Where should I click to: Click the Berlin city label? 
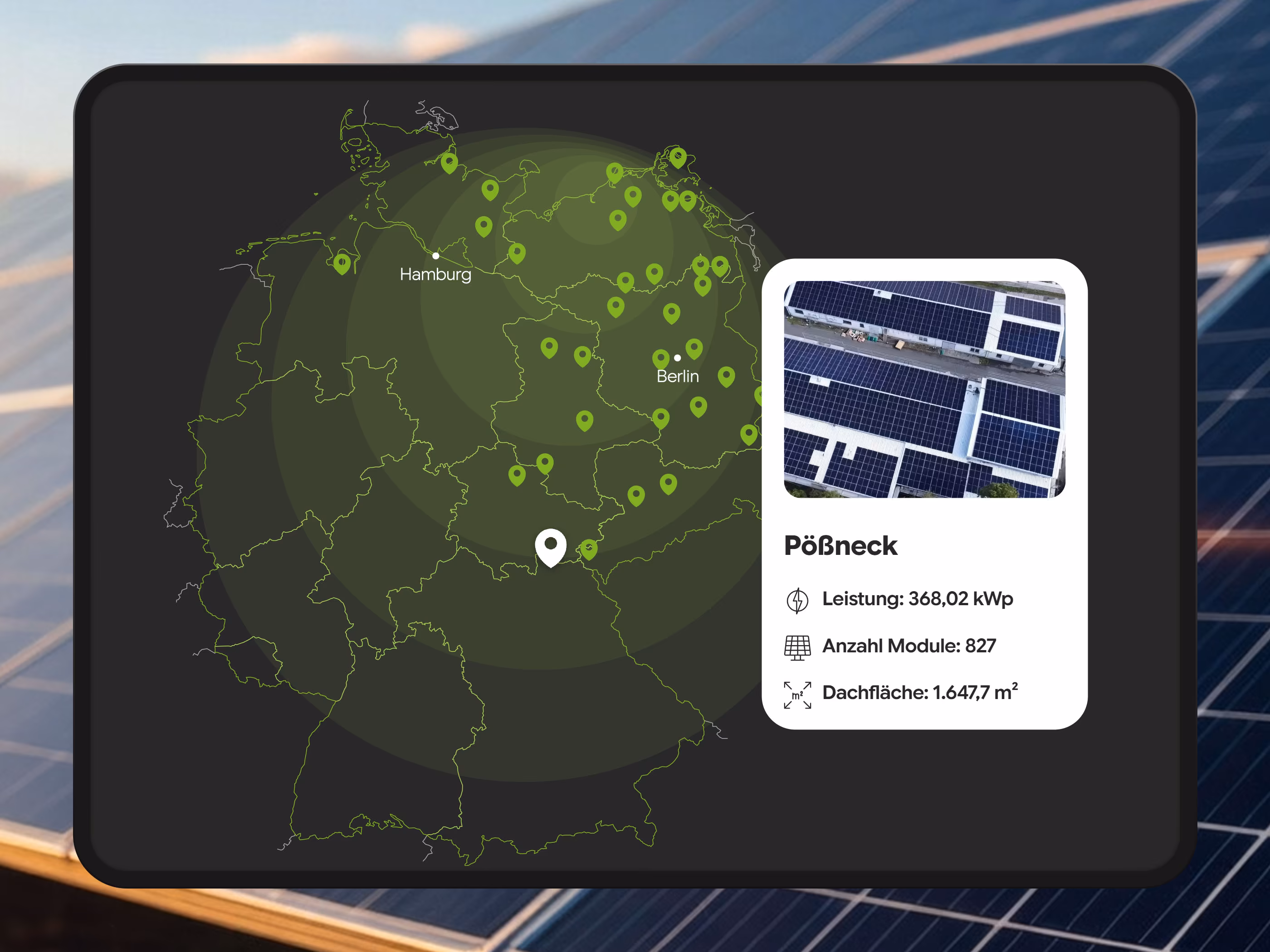(678, 376)
